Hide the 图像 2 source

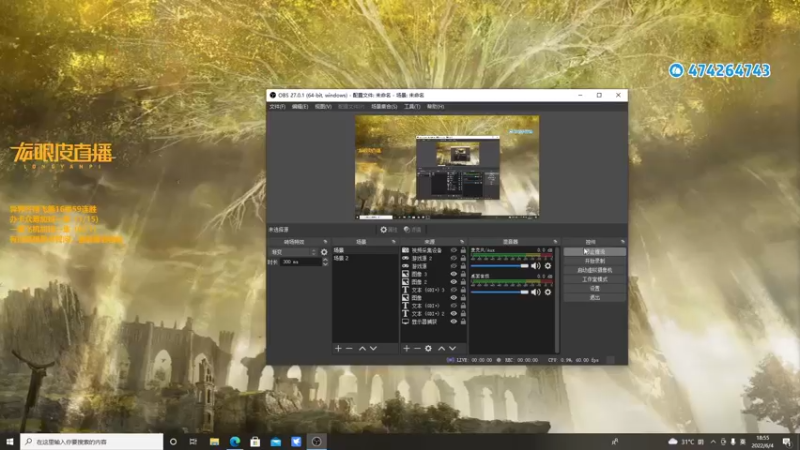[x=454, y=282]
